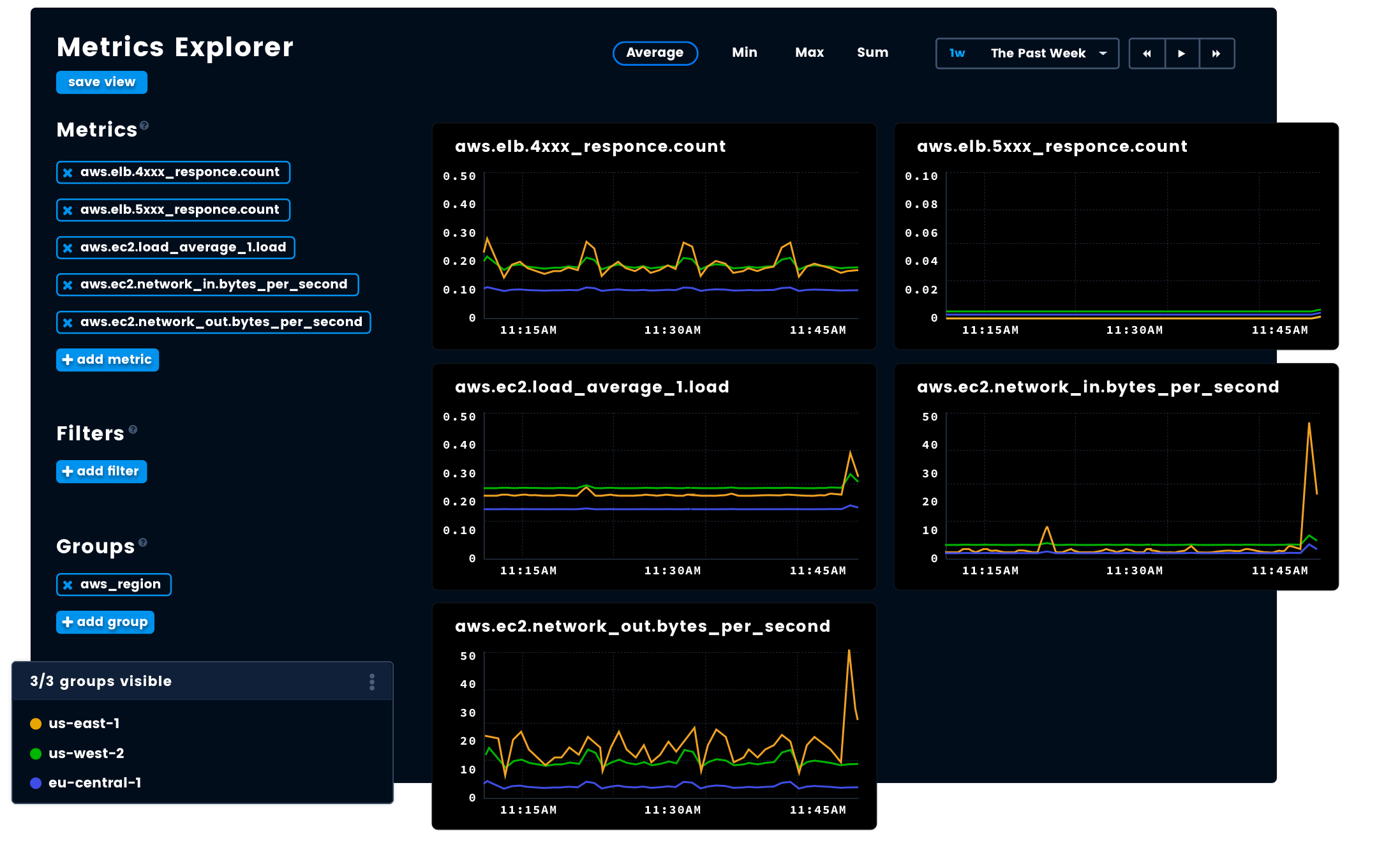Collapse the 3/3 groups visible panel

100,681
